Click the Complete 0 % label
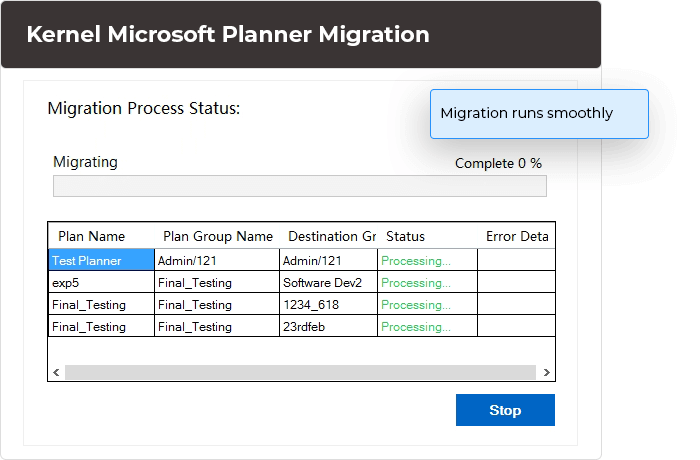700x460 pixels. point(498,163)
